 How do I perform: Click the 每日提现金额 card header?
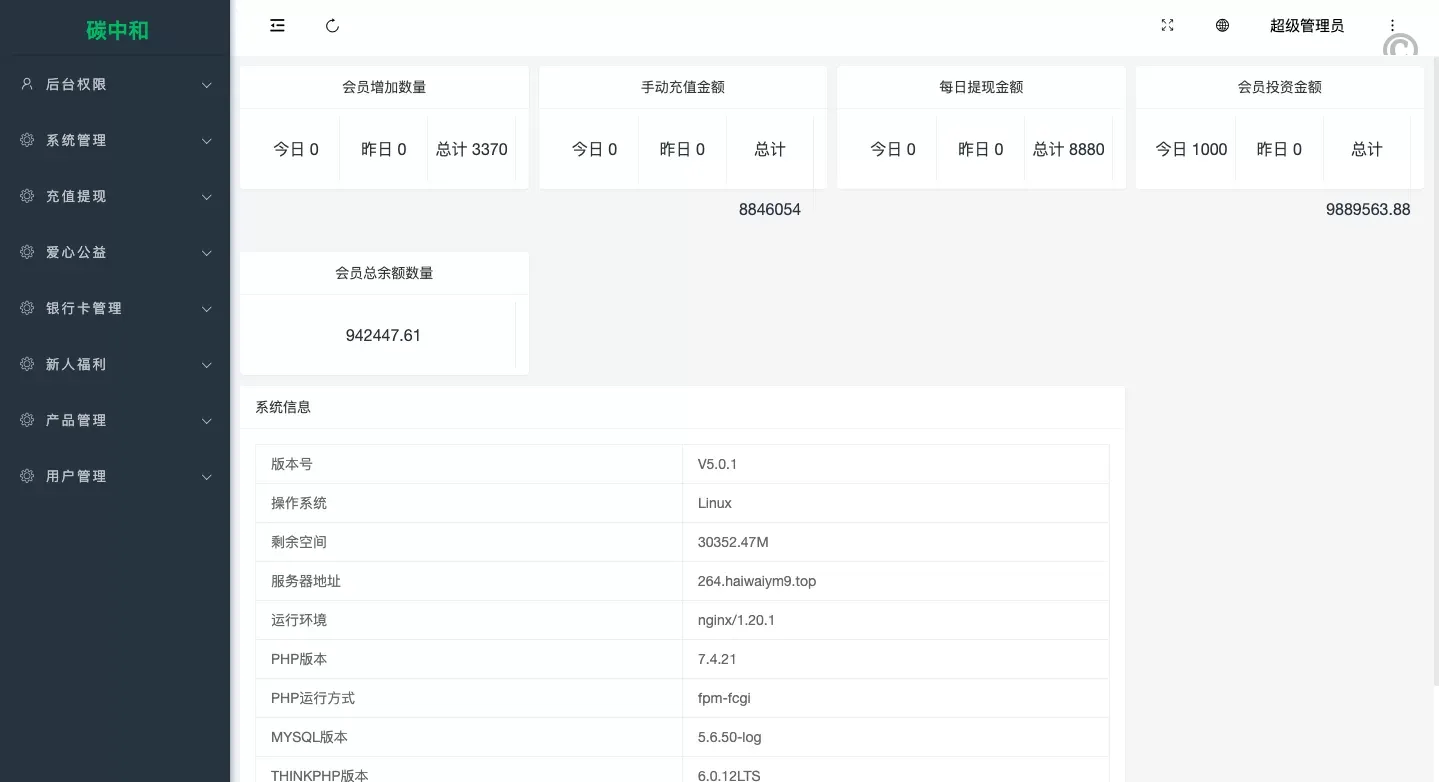980,87
